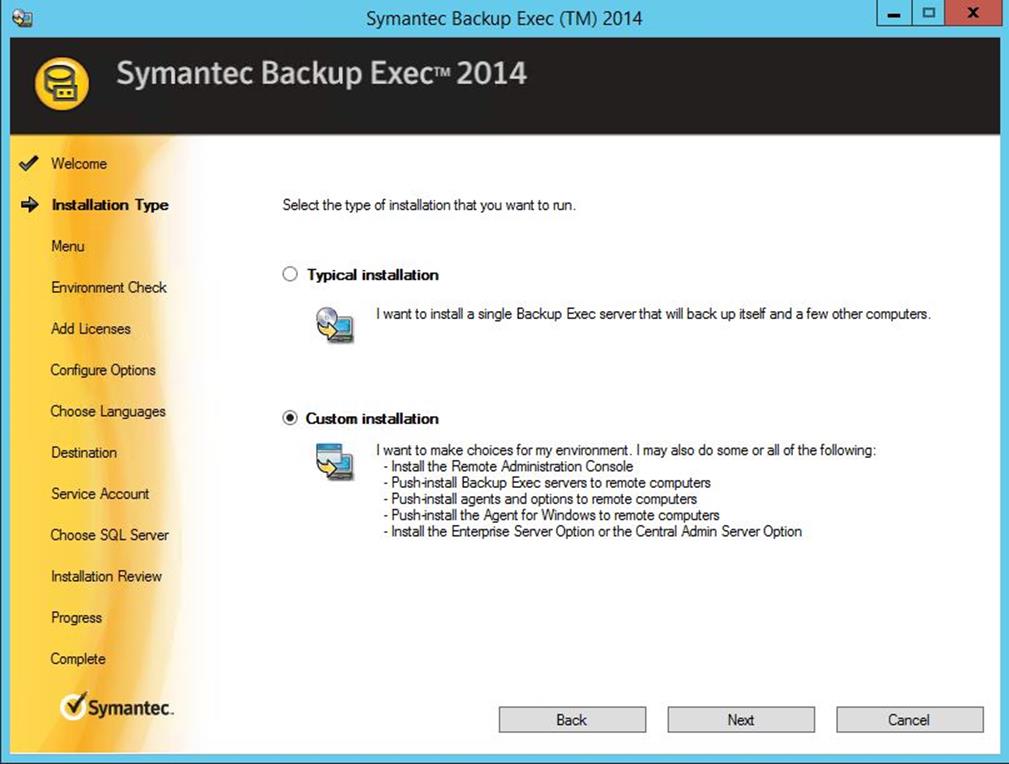This screenshot has width=1009, height=764.
Task: Click the Backup Exec yellow logo icon
Action: [x=62, y=84]
